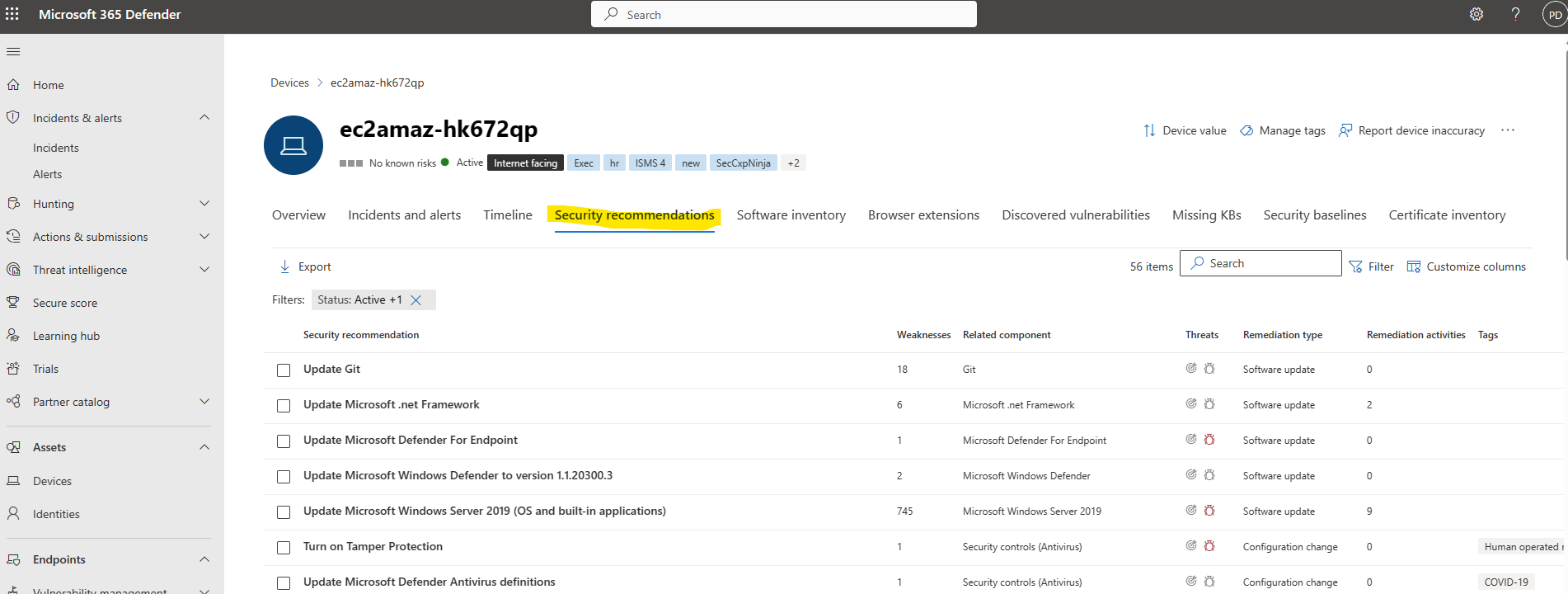Viewport: 1568px width, 594px height.
Task: Click the Export download arrow icon
Action: click(x=284, y=266)
